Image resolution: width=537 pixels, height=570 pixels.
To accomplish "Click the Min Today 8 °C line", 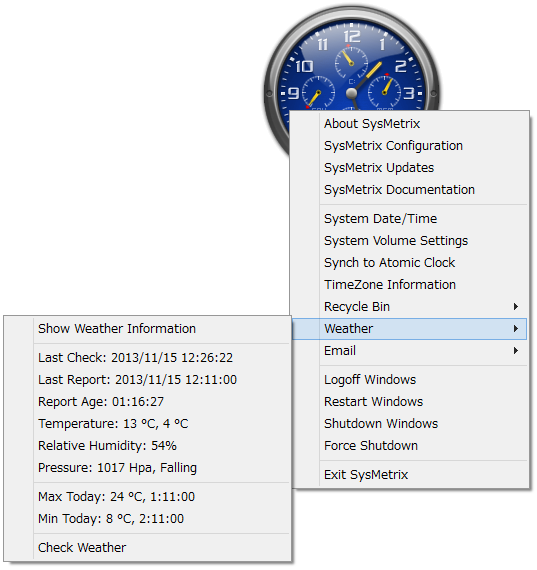I will click(x=147, y=519).
